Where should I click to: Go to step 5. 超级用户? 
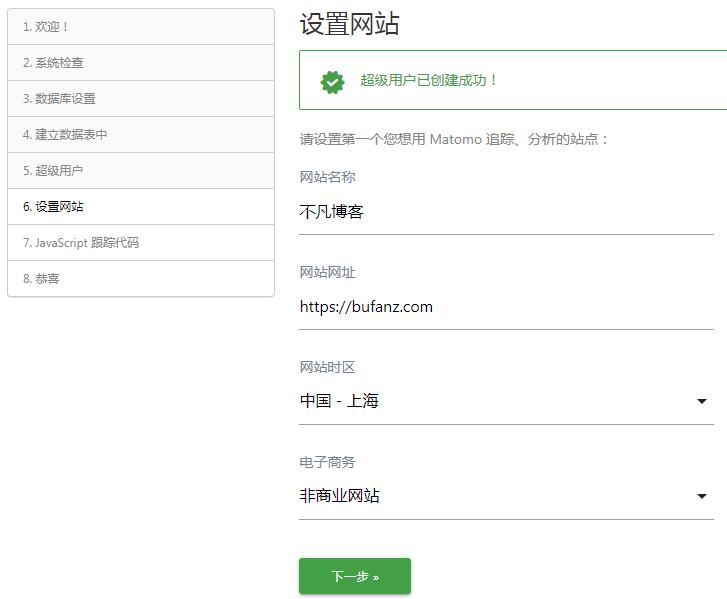(141, 171)
